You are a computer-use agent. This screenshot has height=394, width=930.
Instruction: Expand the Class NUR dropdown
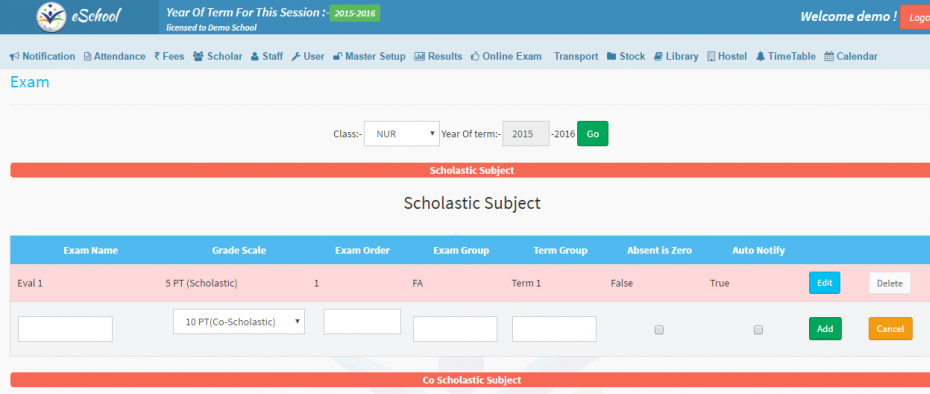pos(402,134)
